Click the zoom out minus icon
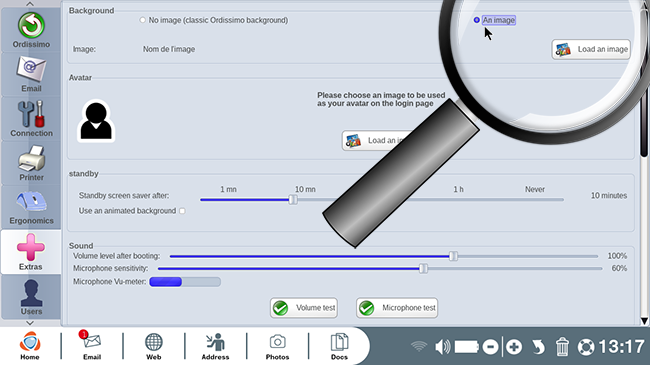The height and width of the screenshot is (365, 650). (x=490, y=347)
